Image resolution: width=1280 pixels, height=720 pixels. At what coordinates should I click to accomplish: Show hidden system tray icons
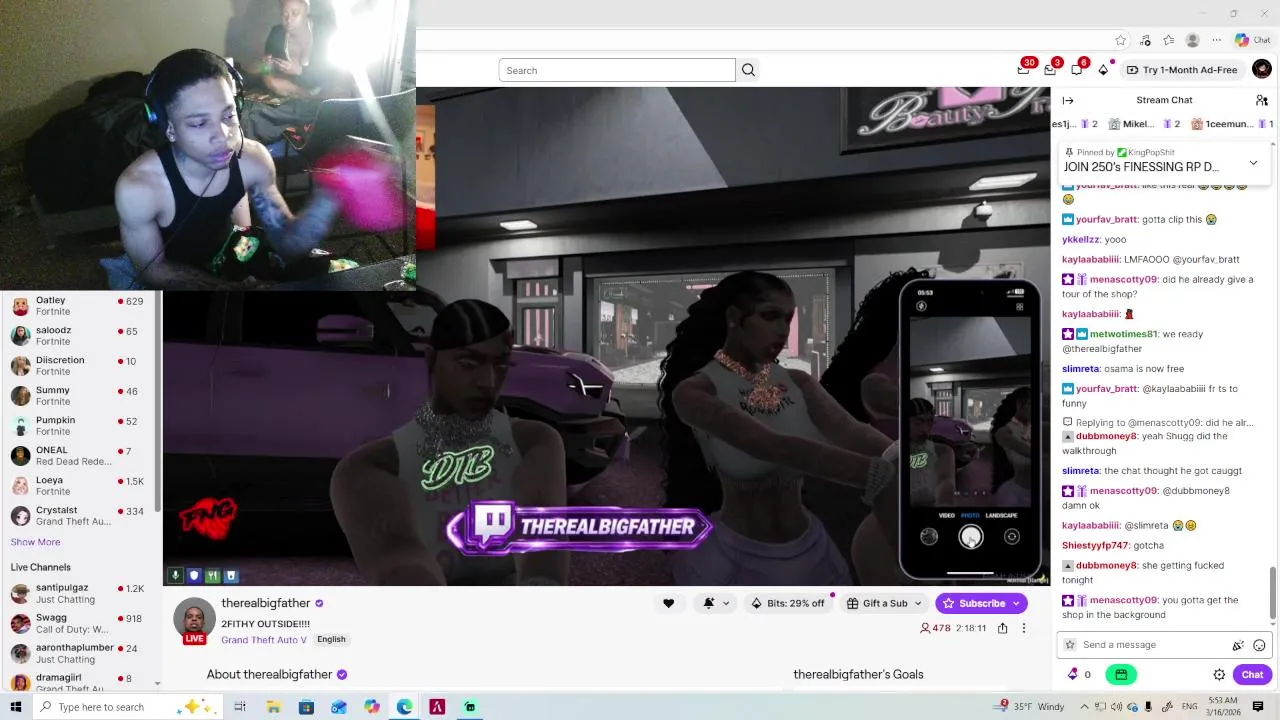[x=1084, y=707]
